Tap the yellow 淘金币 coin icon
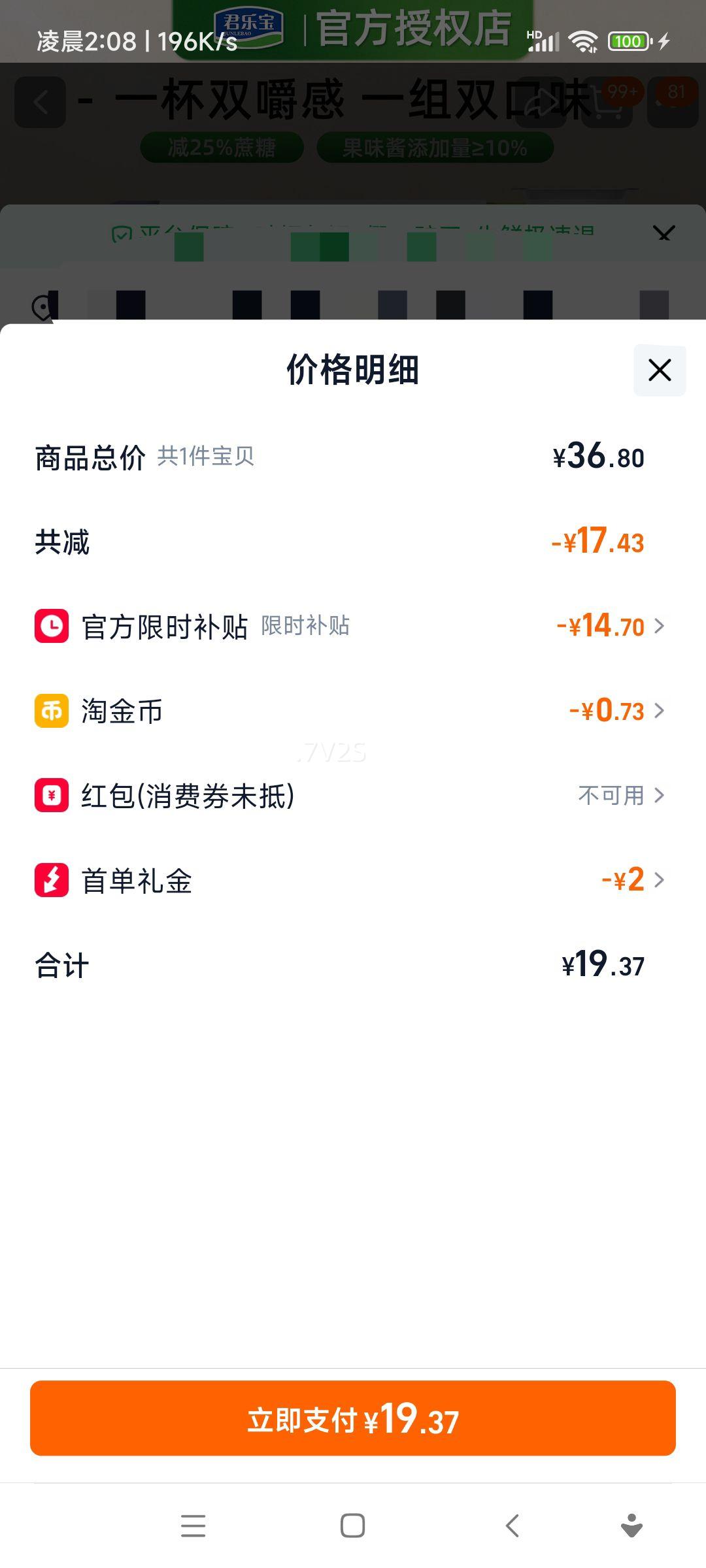The height and width of the screenshot is (1568, 706). [x=52, y=711]
